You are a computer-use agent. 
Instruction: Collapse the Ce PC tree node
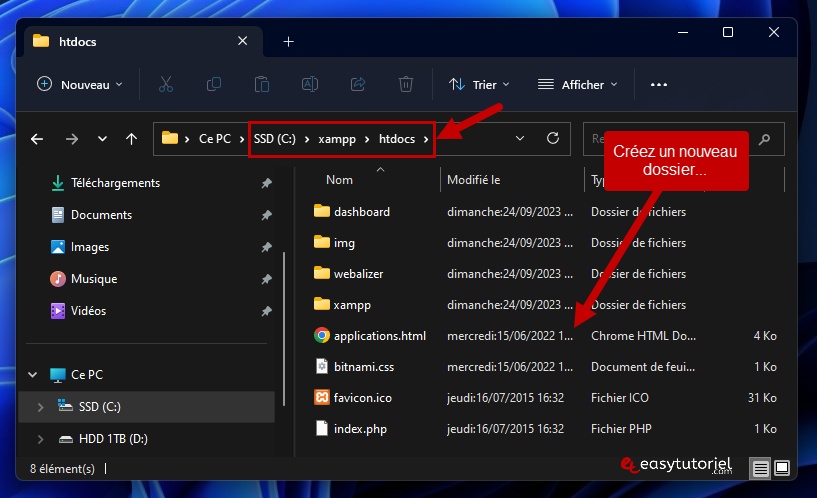point(32,375)
